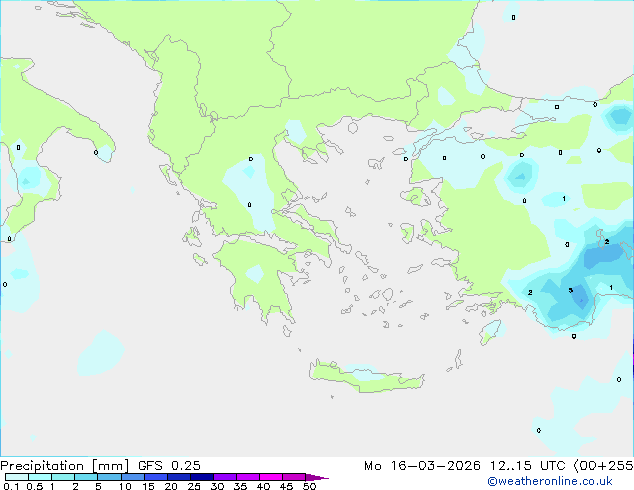
Task: Click the '10' legend scale label
Action: tap(125, 486)
